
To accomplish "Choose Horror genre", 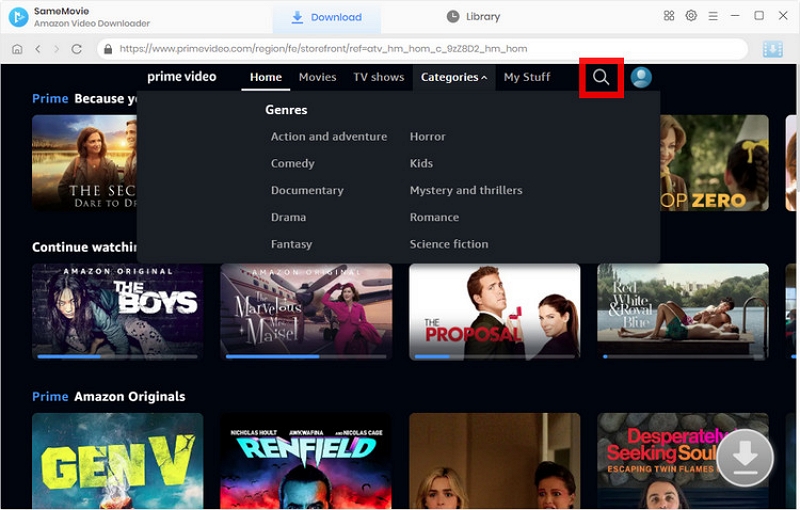I will pyautogui.click(x=428, y=137).
